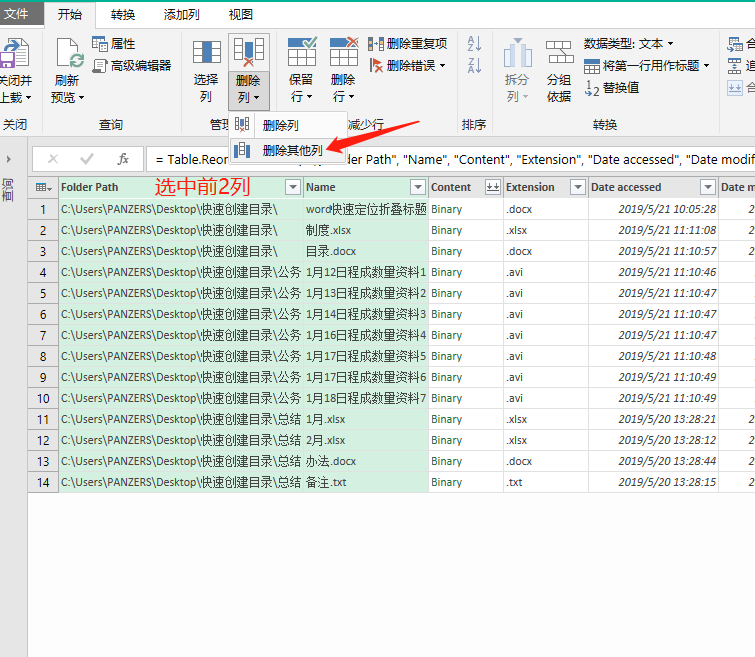Click the 制度.xlsx name cell
The height and width of the screenshot is (657, 755).
click(366, 230)
